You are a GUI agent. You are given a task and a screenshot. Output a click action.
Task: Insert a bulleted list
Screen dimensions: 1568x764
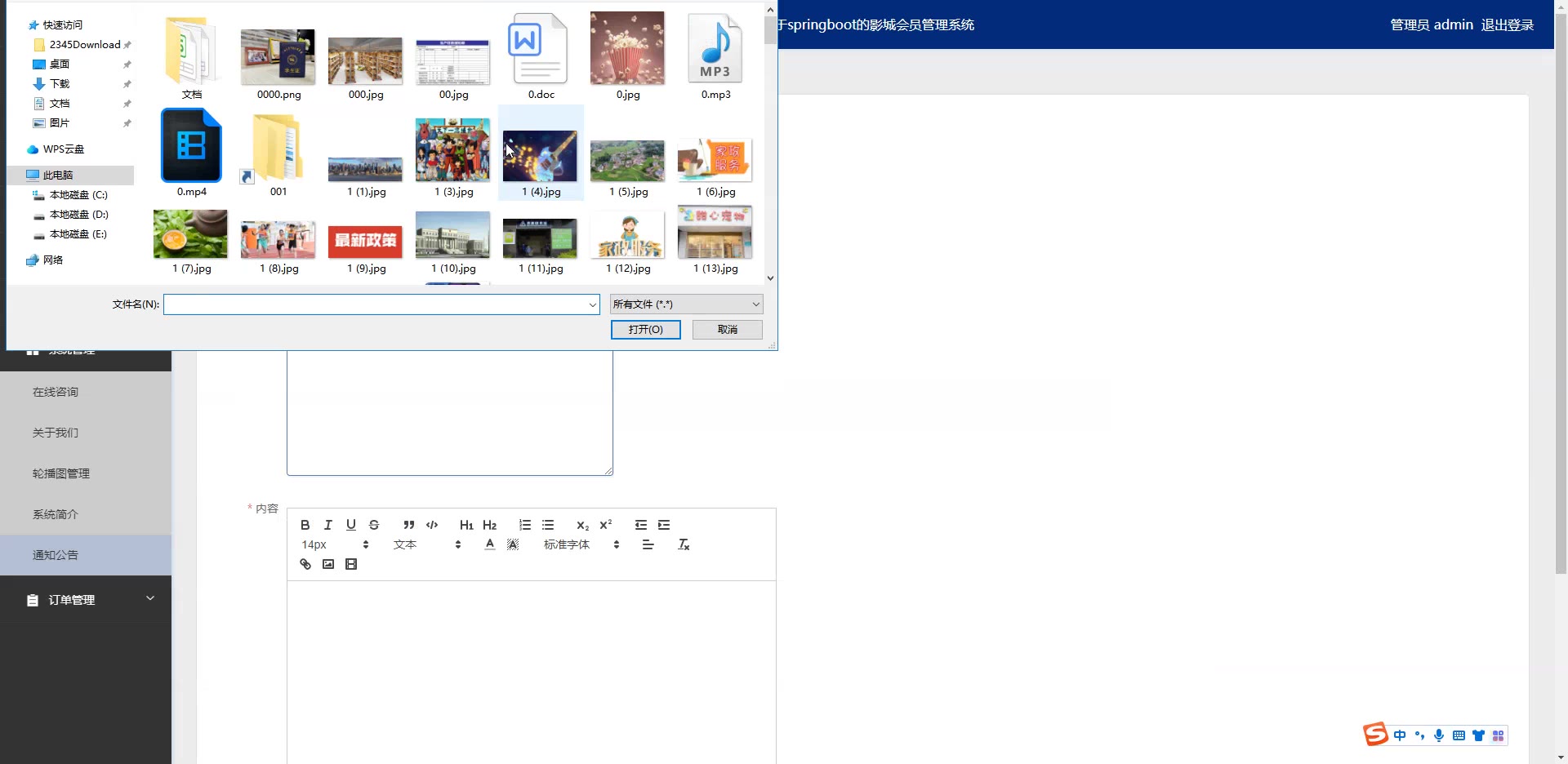pyautogui.click(x=548, y=525)
